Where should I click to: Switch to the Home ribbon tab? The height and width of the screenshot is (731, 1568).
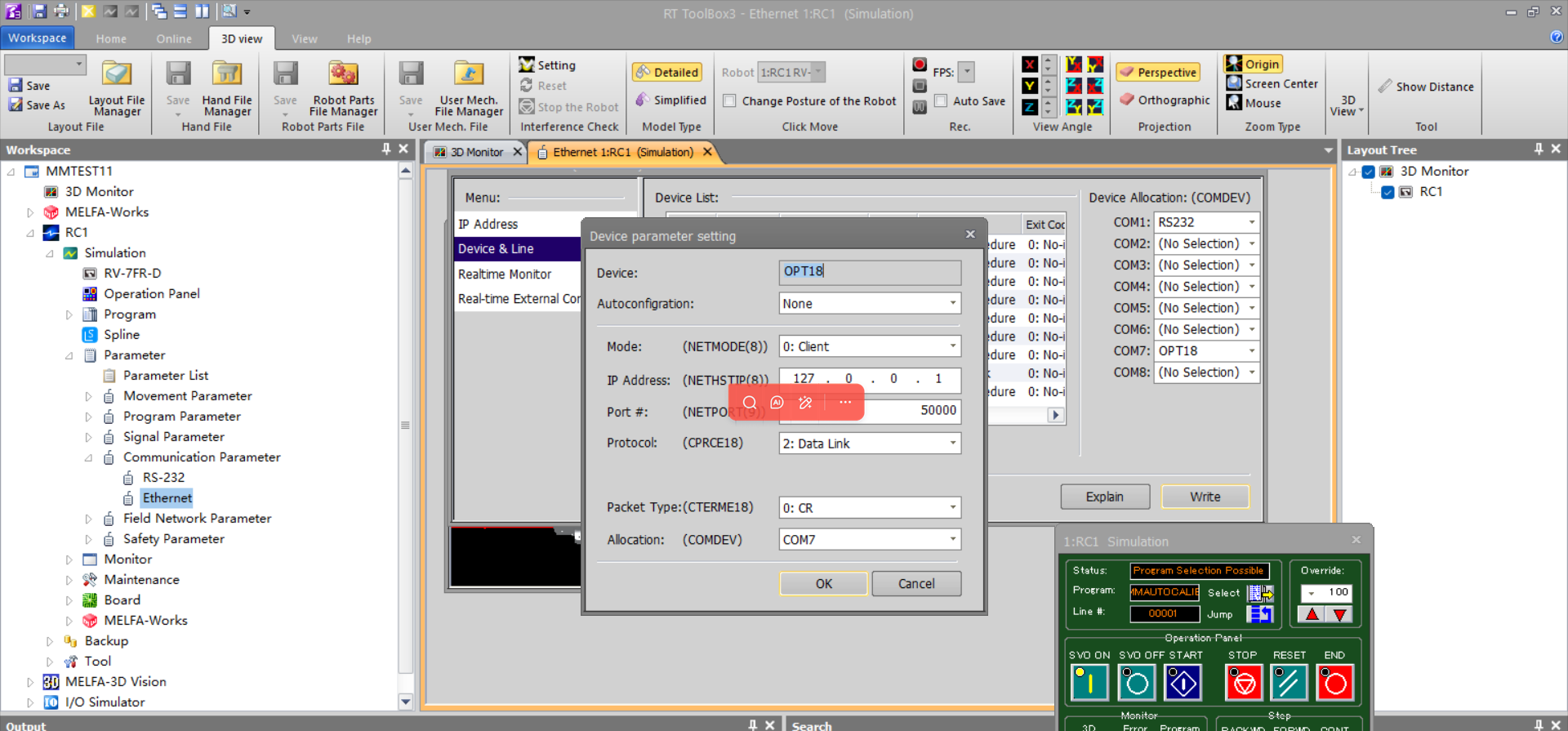click(x=111, y=38)
